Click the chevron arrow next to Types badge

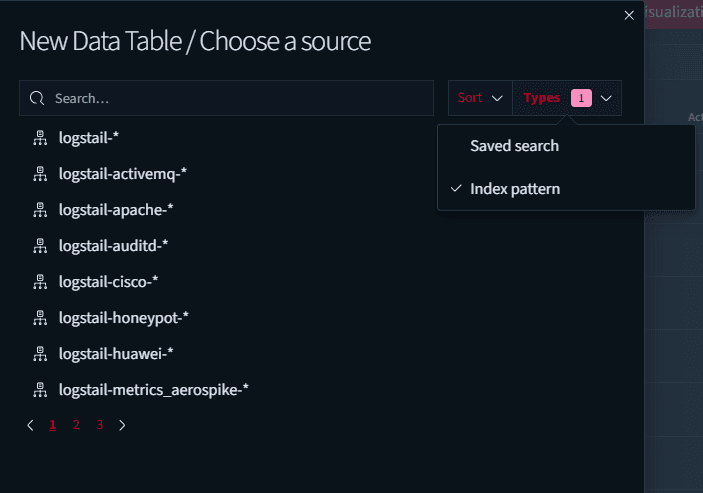click(x=606, y=98)
